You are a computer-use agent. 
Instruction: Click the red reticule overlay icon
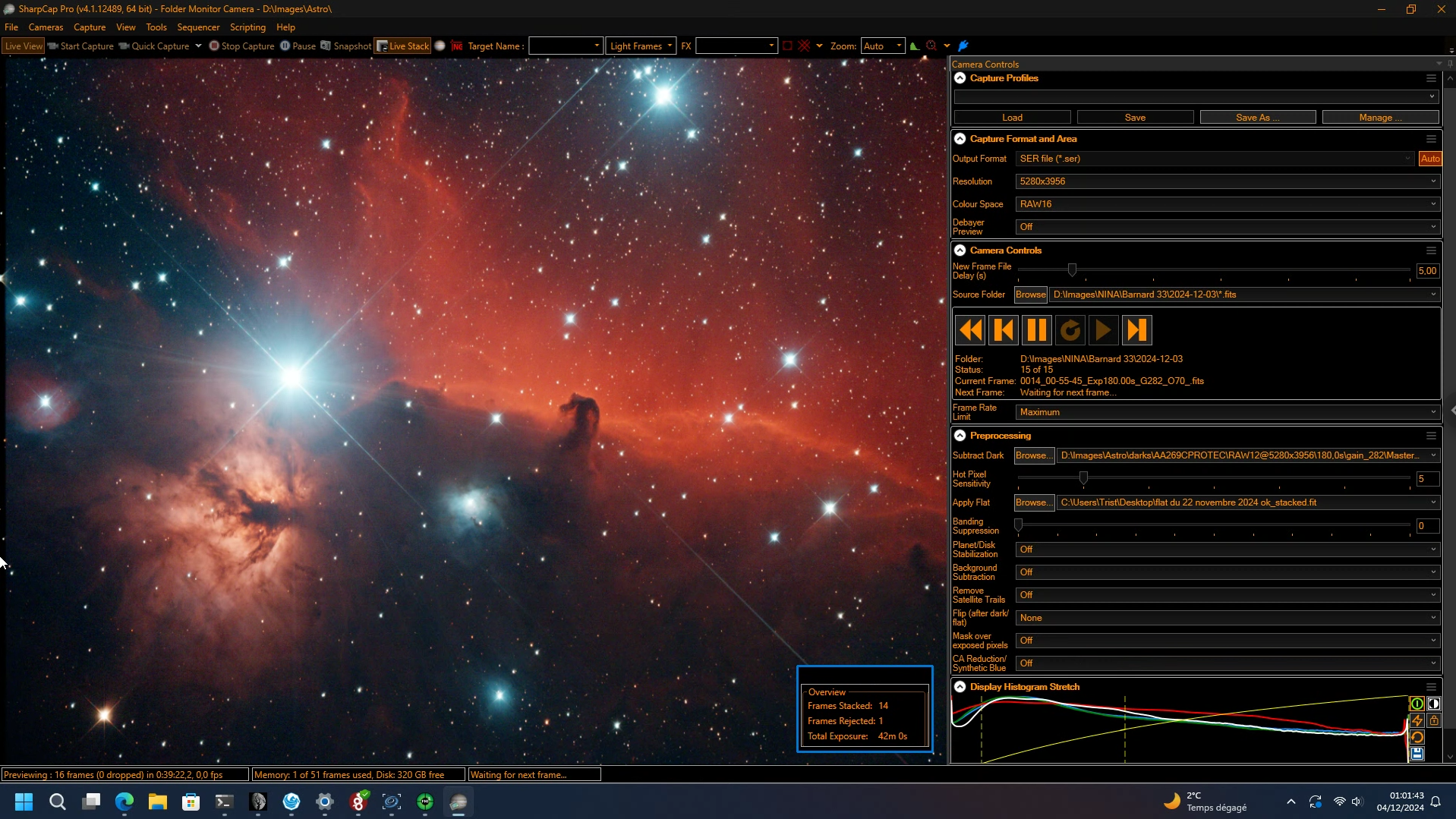tap(805, 46)
